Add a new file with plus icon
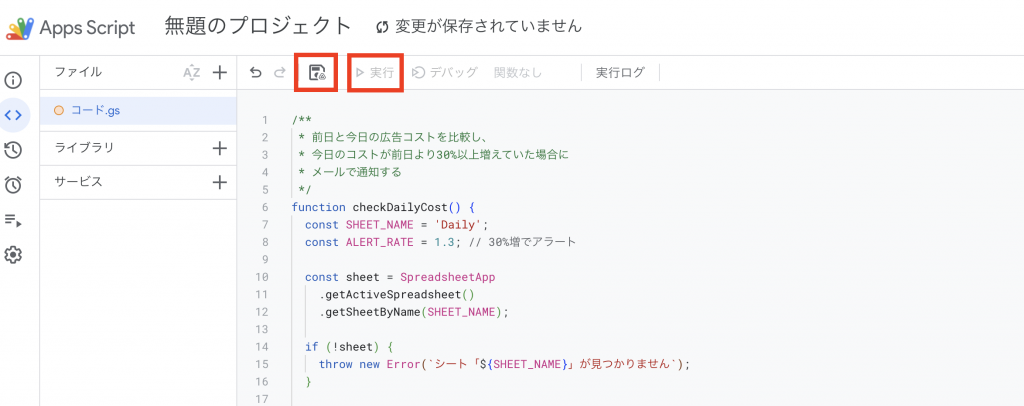 tap(220, 72)
